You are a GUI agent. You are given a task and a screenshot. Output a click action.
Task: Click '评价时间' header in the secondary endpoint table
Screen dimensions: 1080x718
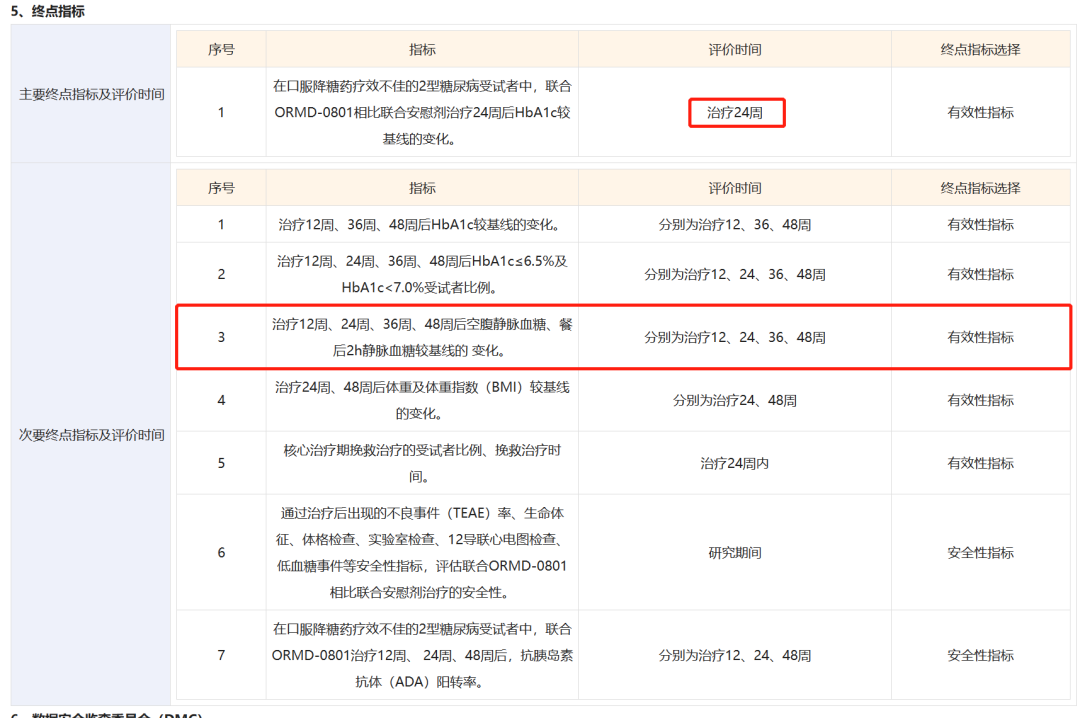coord(735,188)
